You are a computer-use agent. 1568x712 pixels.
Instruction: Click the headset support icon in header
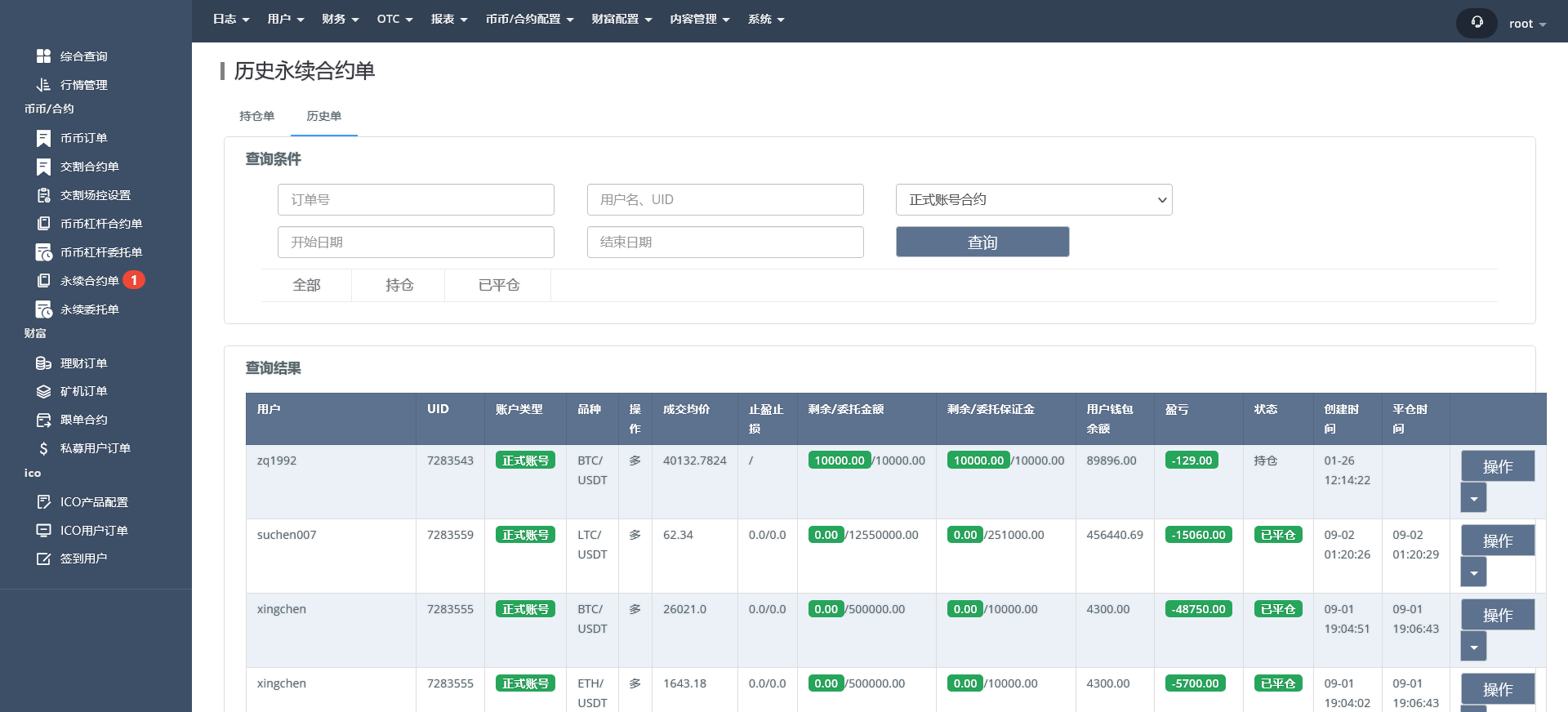1477,23
